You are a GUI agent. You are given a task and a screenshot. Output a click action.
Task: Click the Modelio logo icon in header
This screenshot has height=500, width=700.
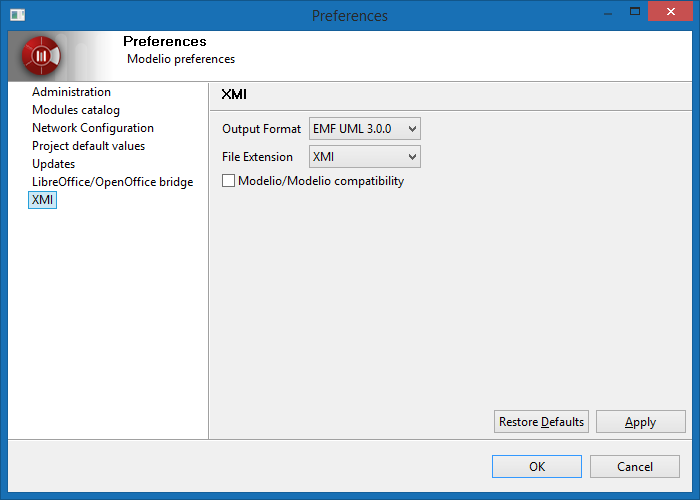(42, 56)
